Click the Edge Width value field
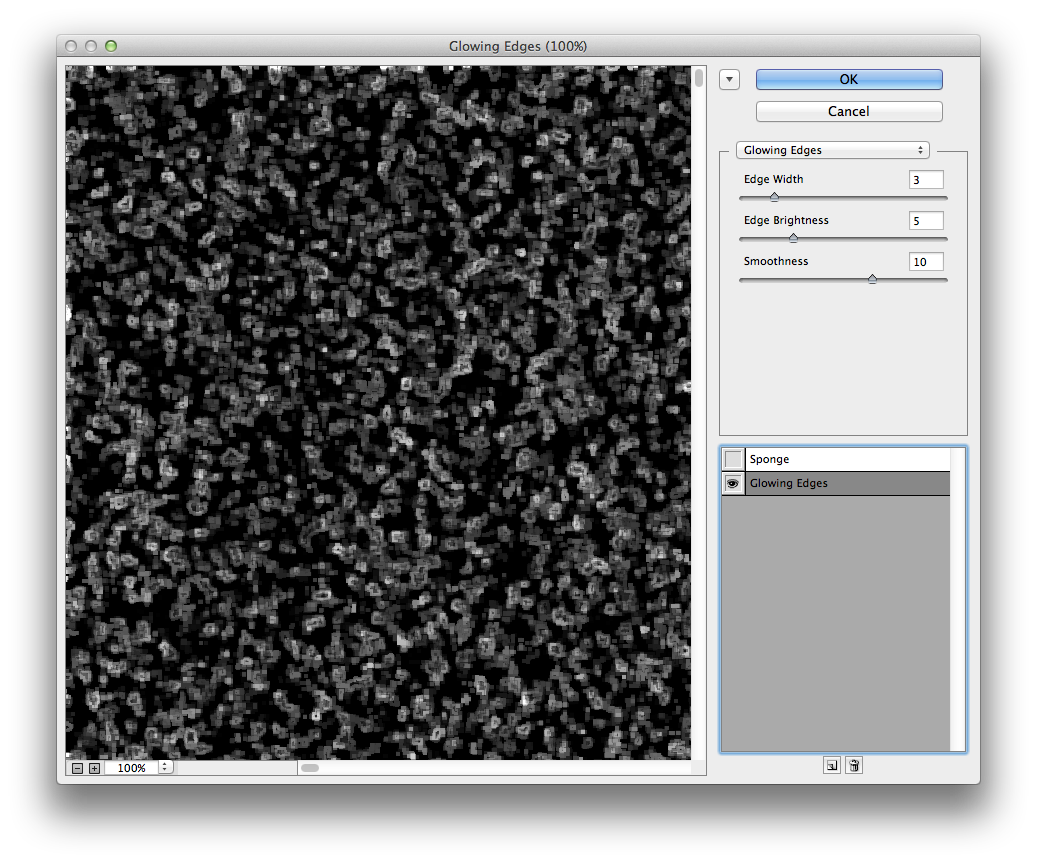 [925, 180]
